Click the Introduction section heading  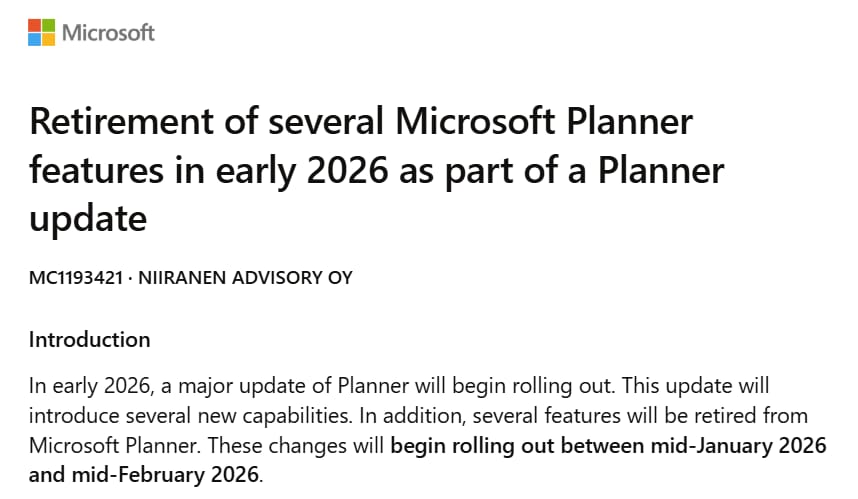89,340
